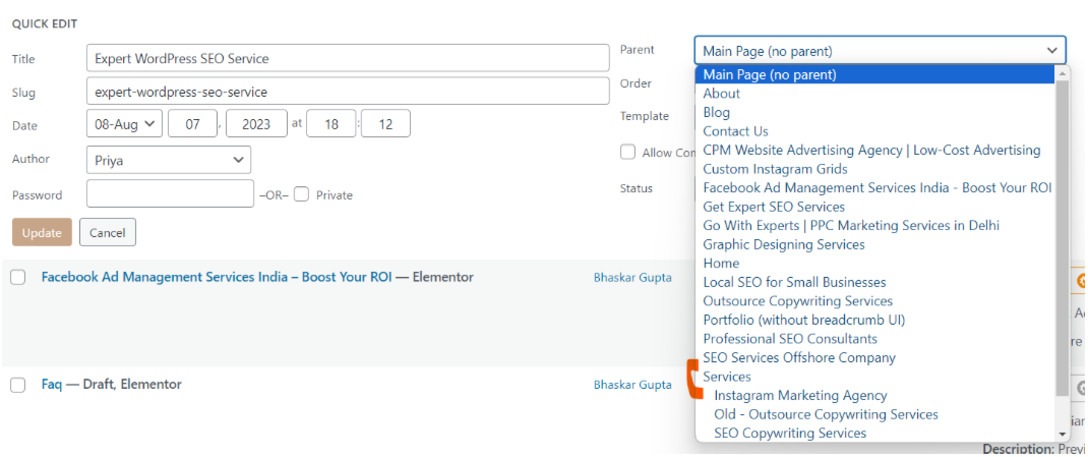Open the month dropdown showing 08-Aug
The image size is (1088, 457).
click(124, 124)
